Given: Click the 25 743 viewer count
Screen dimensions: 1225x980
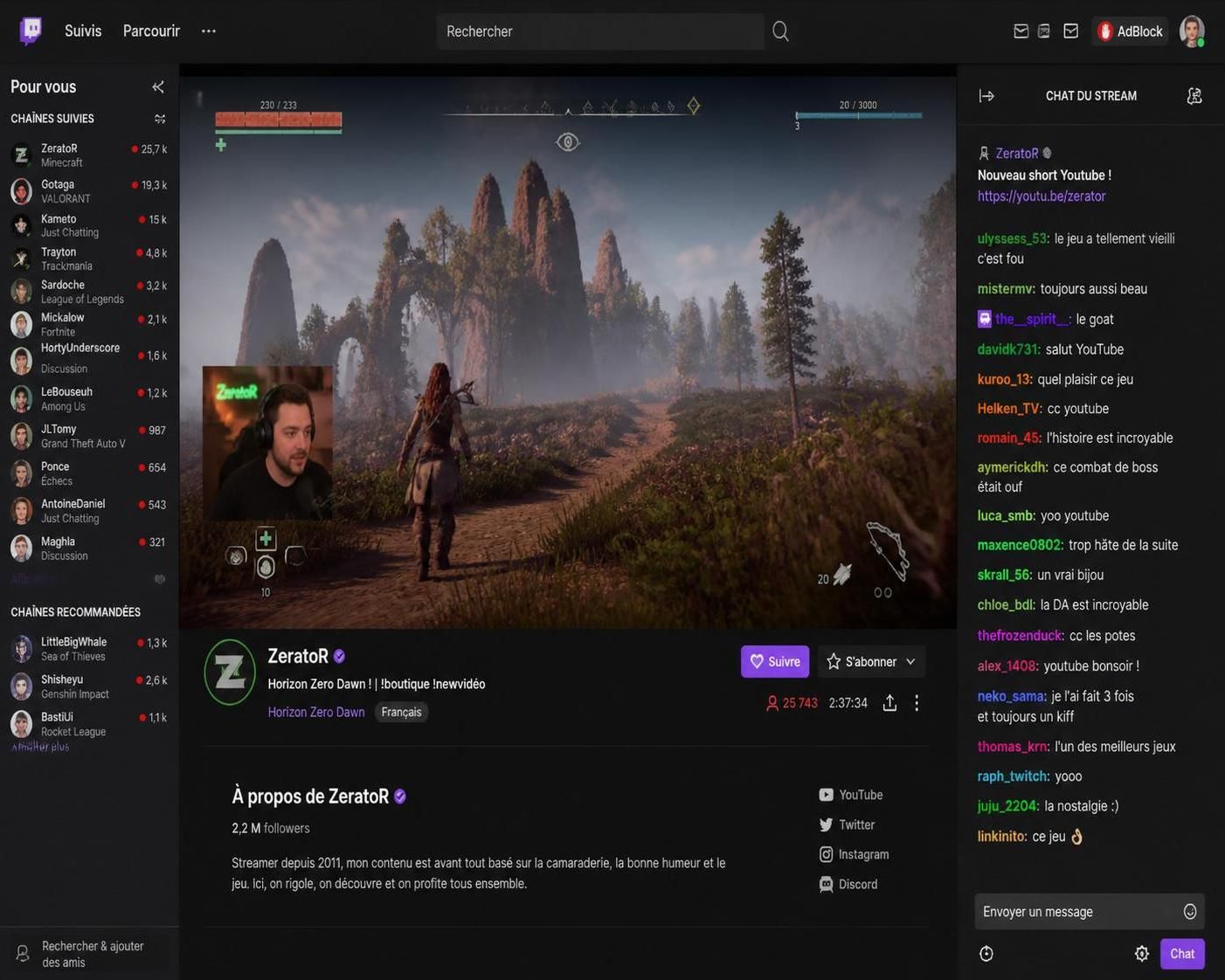Looking at the screenshot, I should point(792,703).
